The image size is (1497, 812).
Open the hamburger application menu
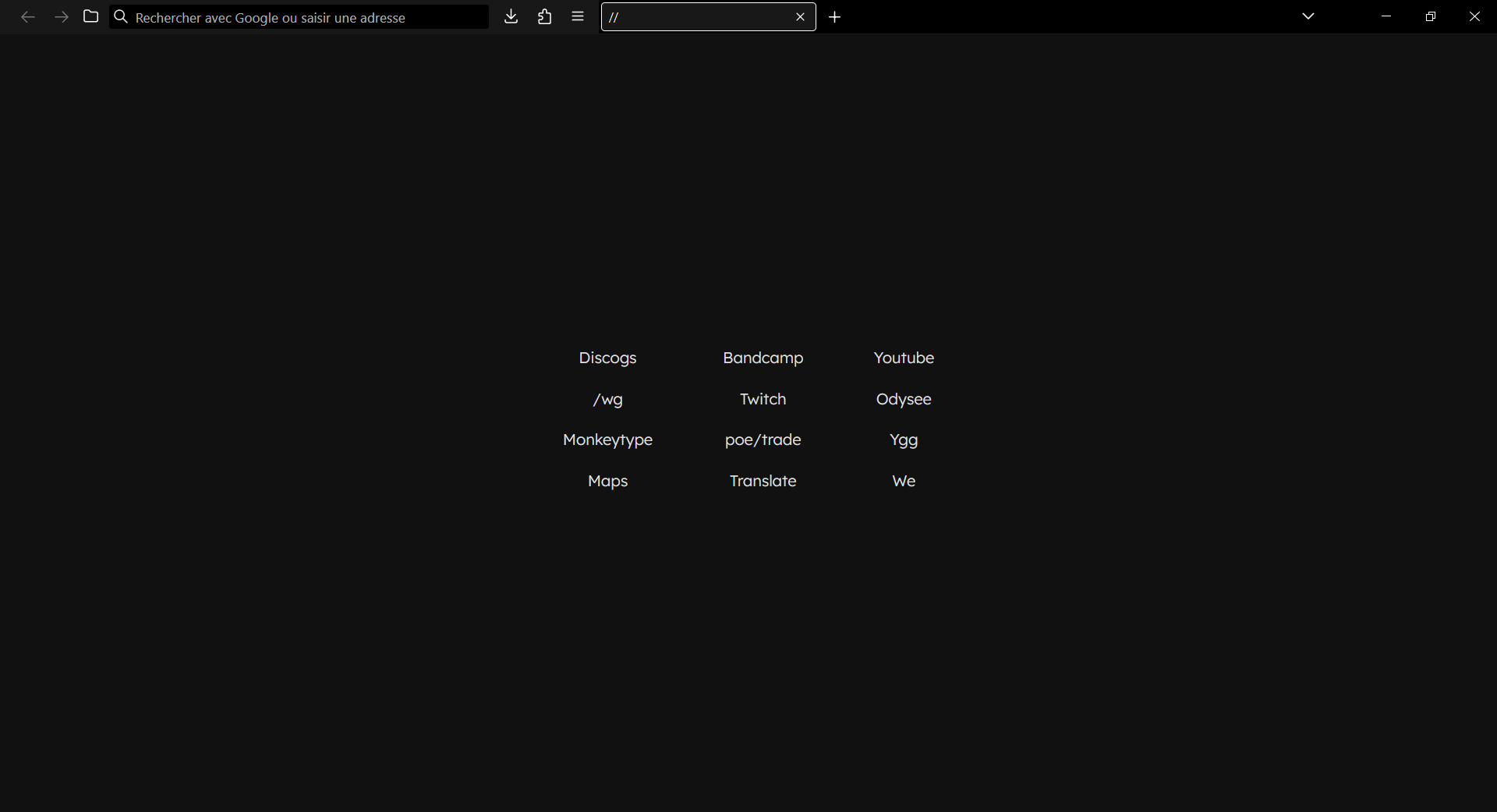578,16
